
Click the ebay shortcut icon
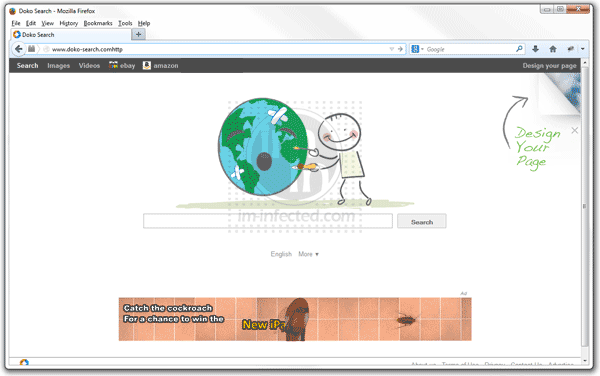click(113, 65)
